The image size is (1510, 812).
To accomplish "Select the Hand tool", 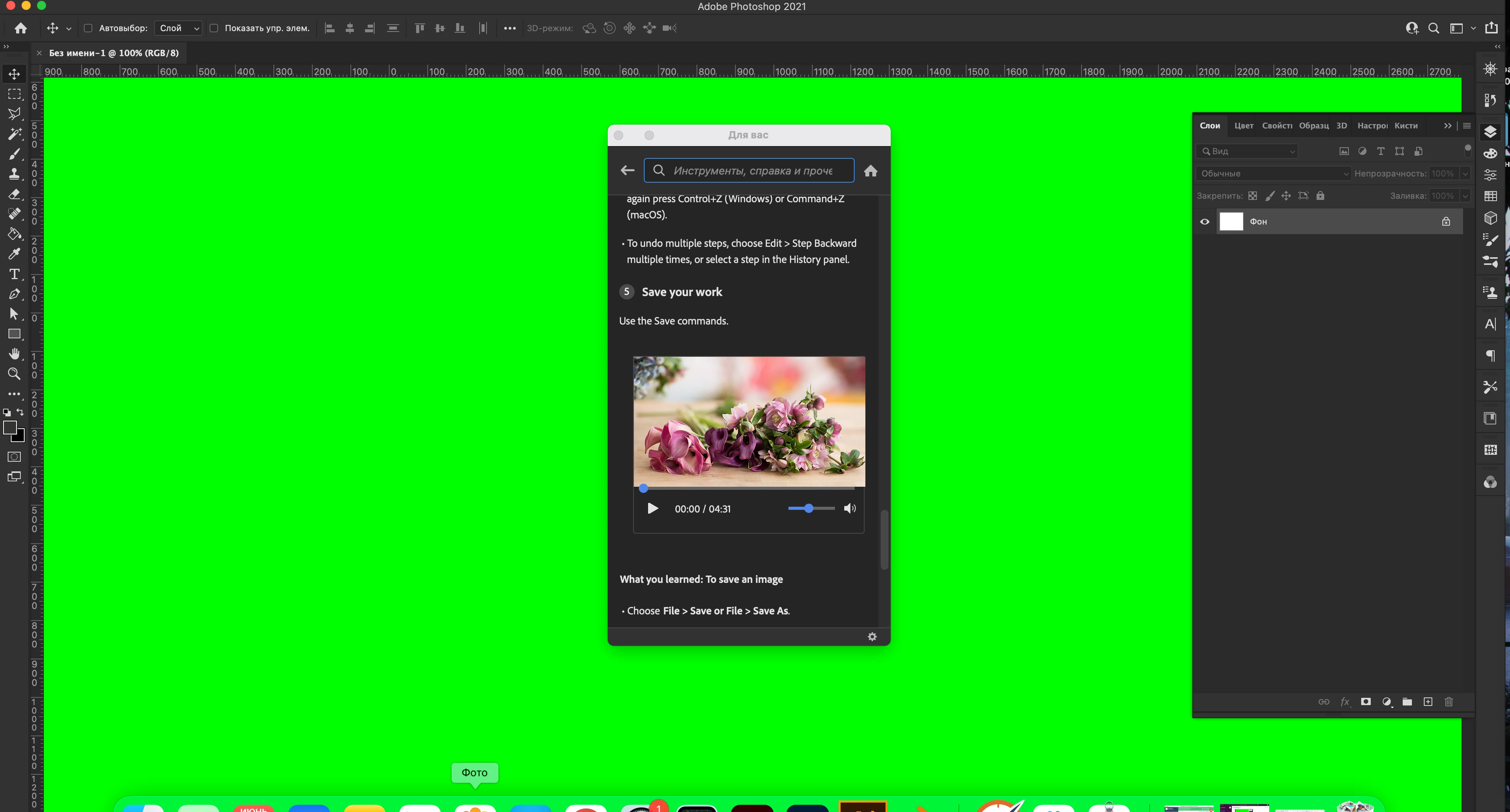I will [x=14, y=354].
